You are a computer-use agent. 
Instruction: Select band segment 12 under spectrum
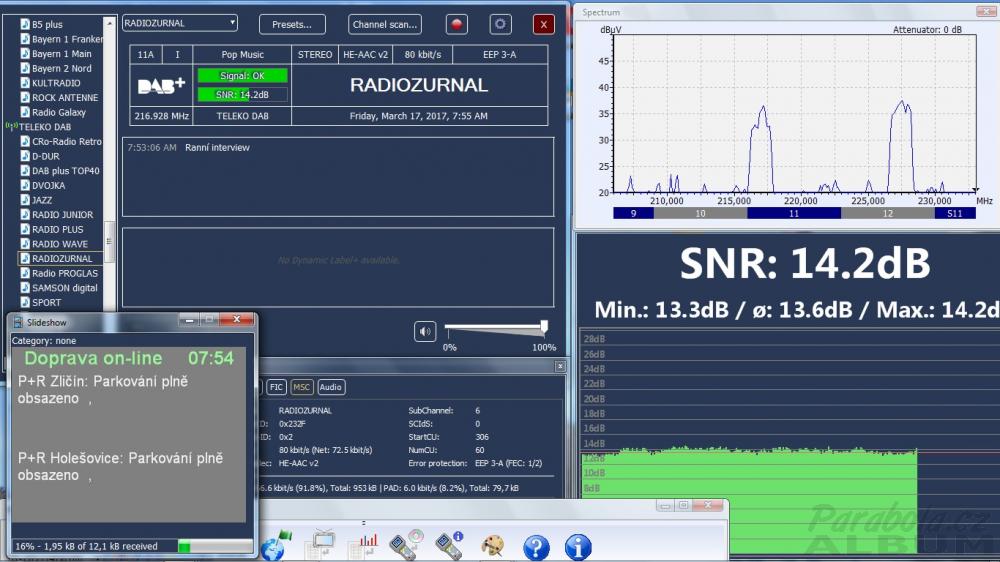(888, 214)
